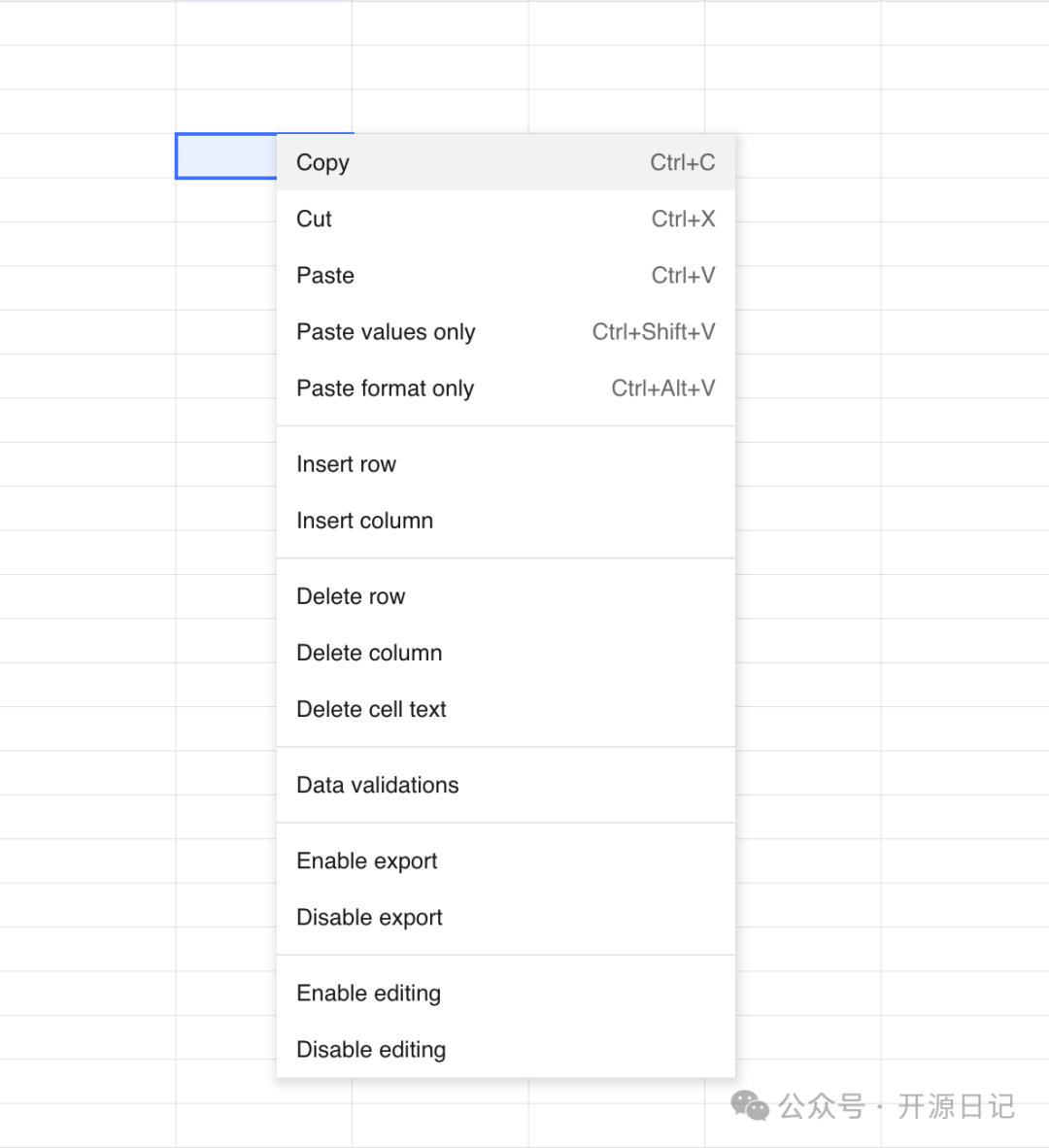Click the Ctrl+C shortcut label

tap(682, 163)
